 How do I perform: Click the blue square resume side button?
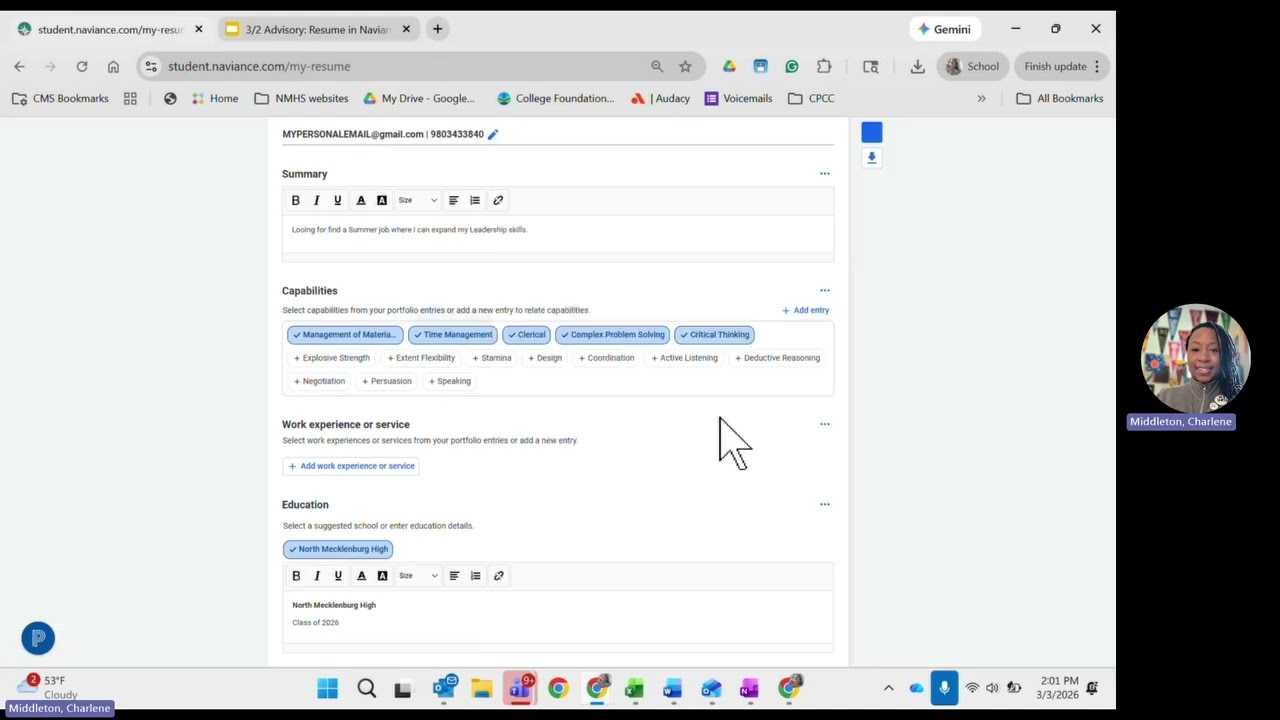point(872,133)
